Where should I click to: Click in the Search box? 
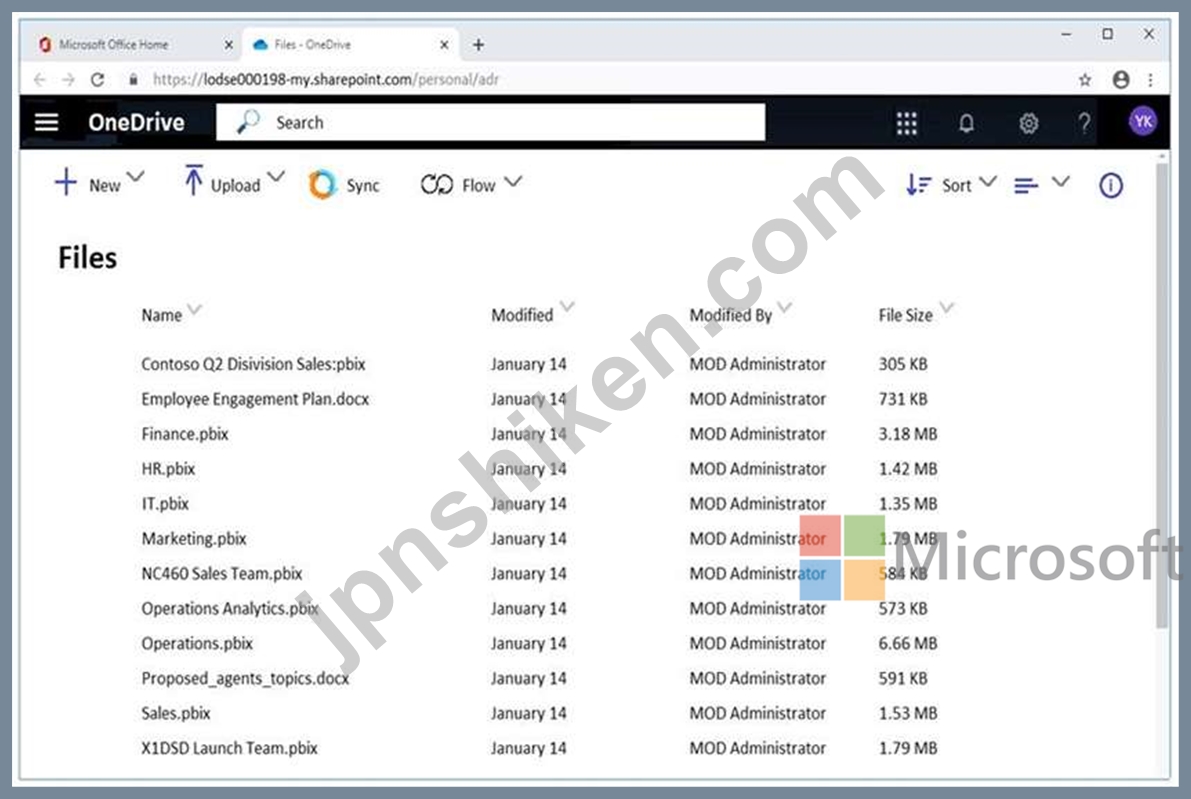(491, 122)
